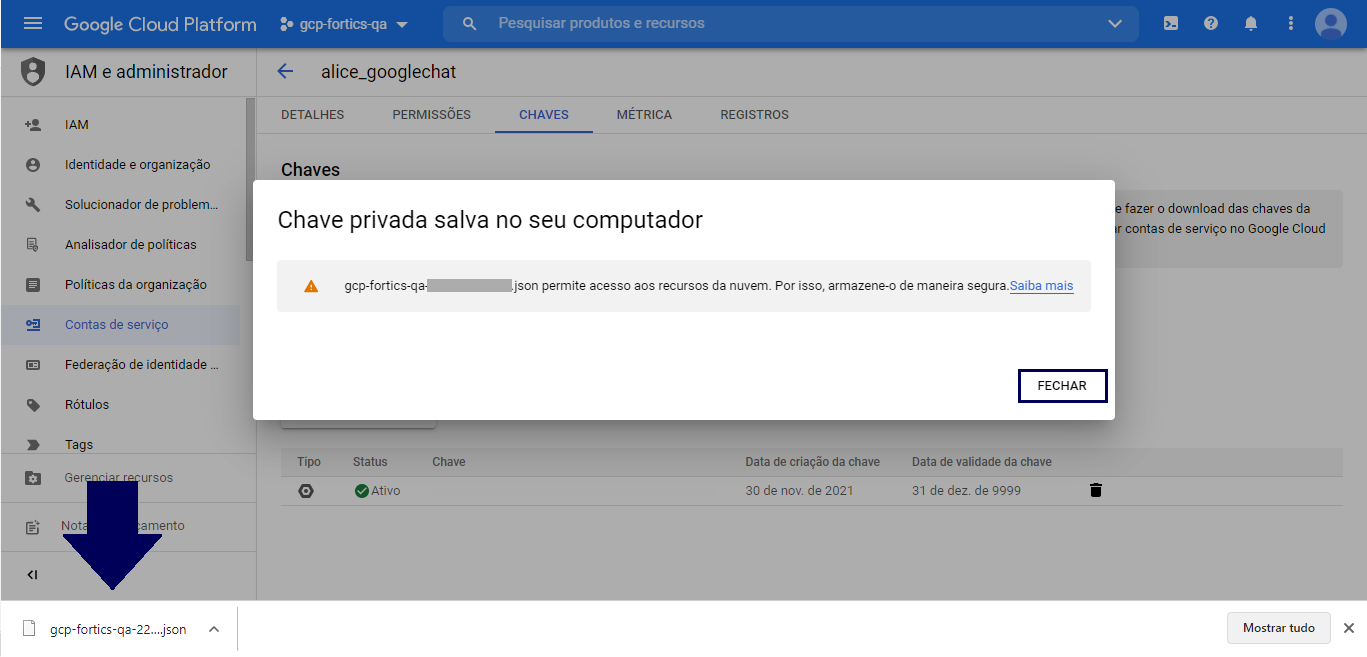Expand the search bar dropdown arrow
The image size is (1367, 657).
pyautogui.click(x=1115, y=24)
